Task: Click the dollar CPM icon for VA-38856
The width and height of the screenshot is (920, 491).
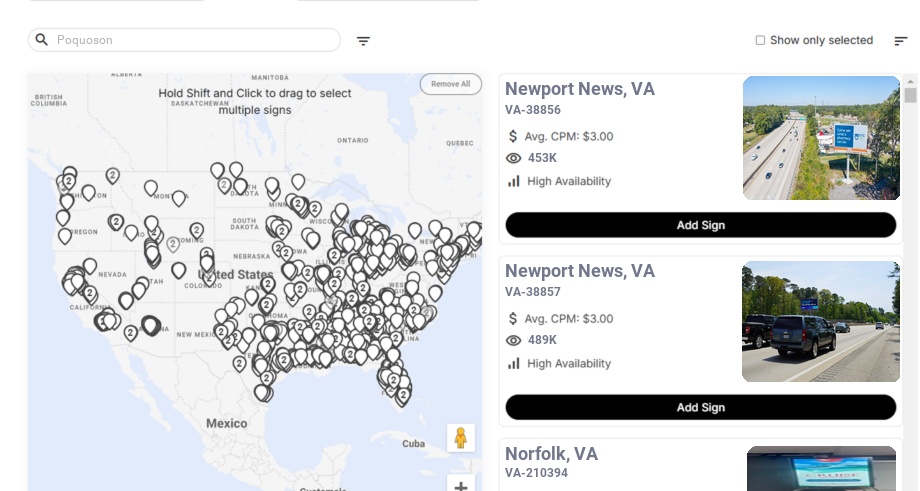Action: click(514, 136)
